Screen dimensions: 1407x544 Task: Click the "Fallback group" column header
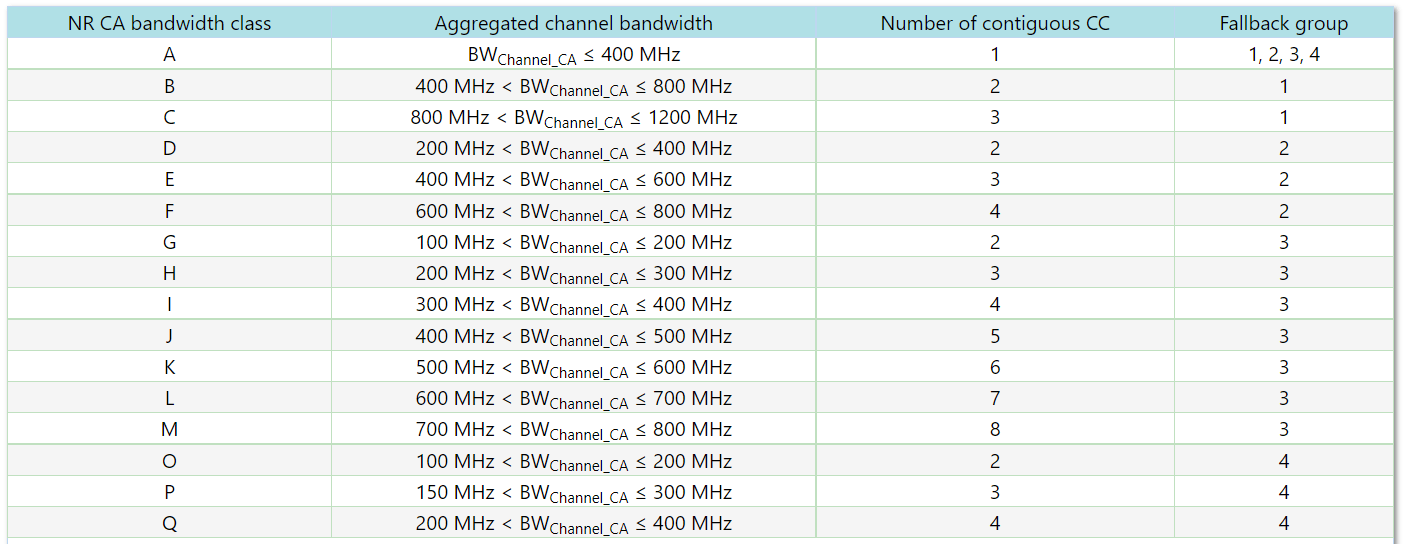point(1283,23)
